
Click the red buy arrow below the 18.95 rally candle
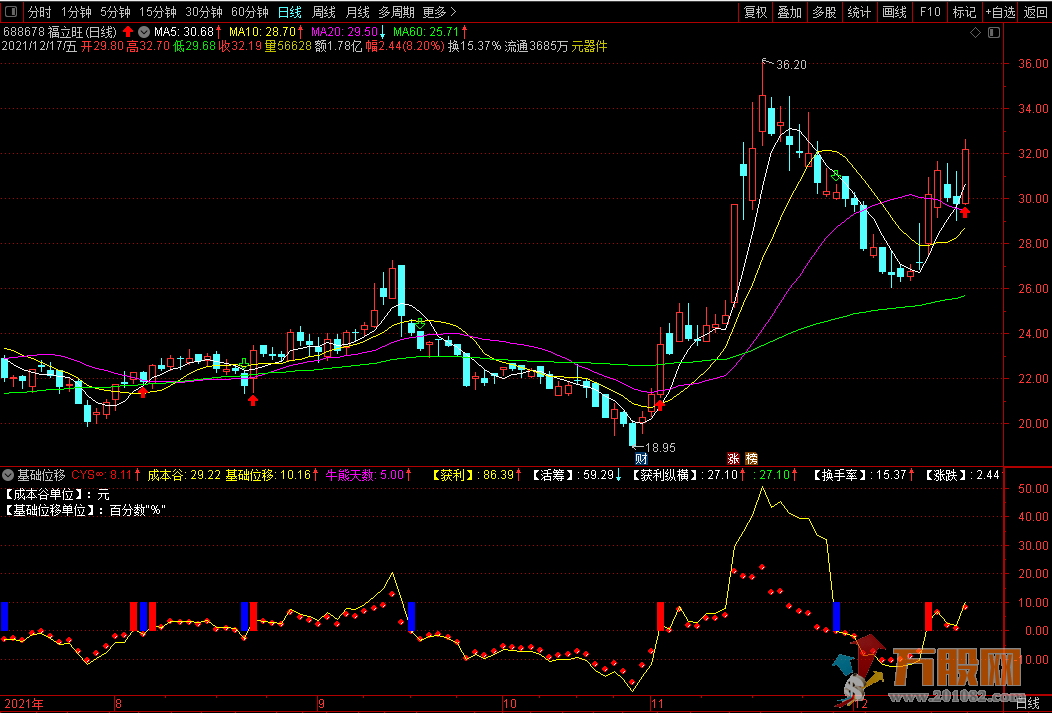click(x=660, y=404)
